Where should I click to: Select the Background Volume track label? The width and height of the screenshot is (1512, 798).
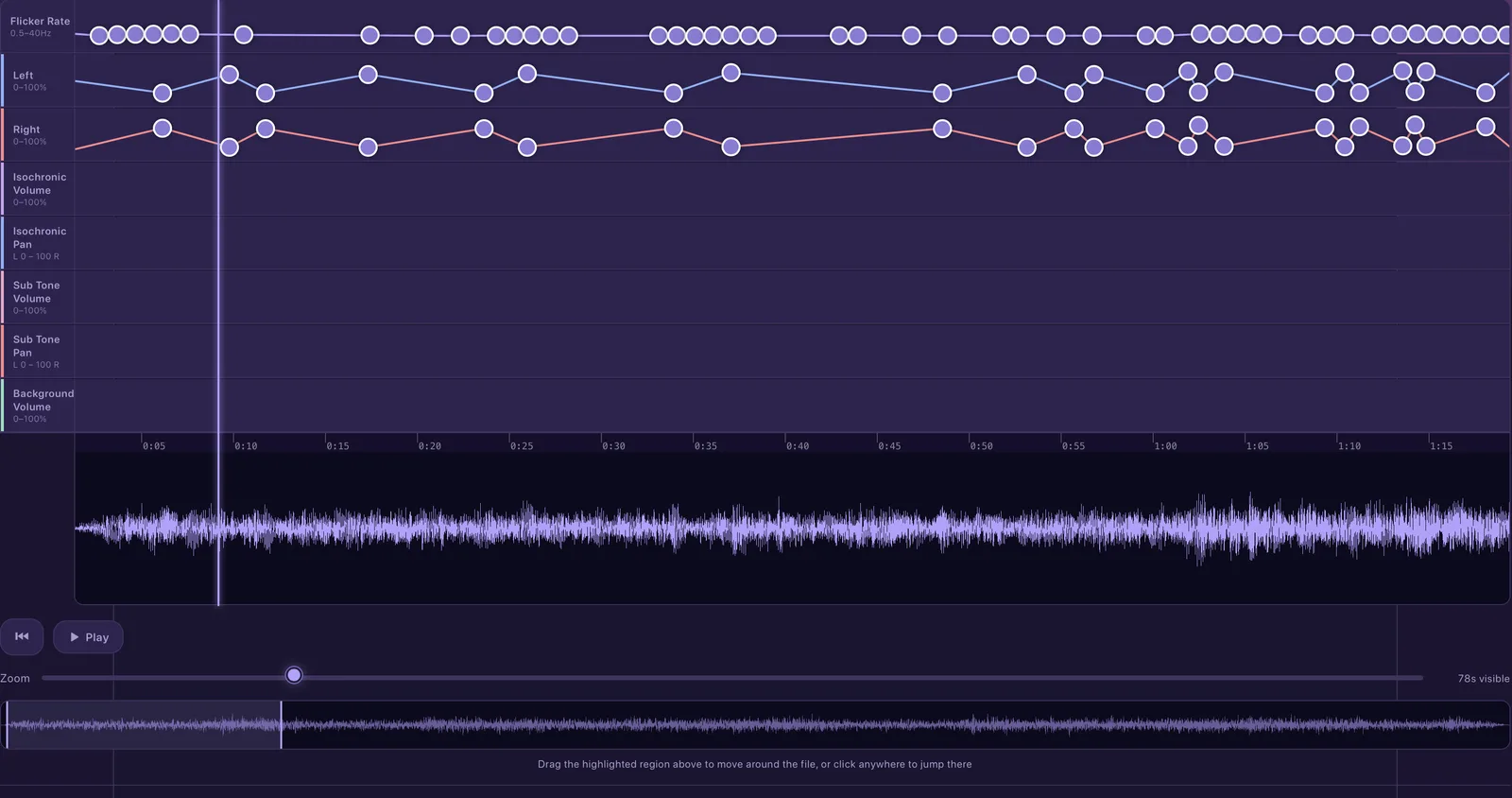[43, 400]
